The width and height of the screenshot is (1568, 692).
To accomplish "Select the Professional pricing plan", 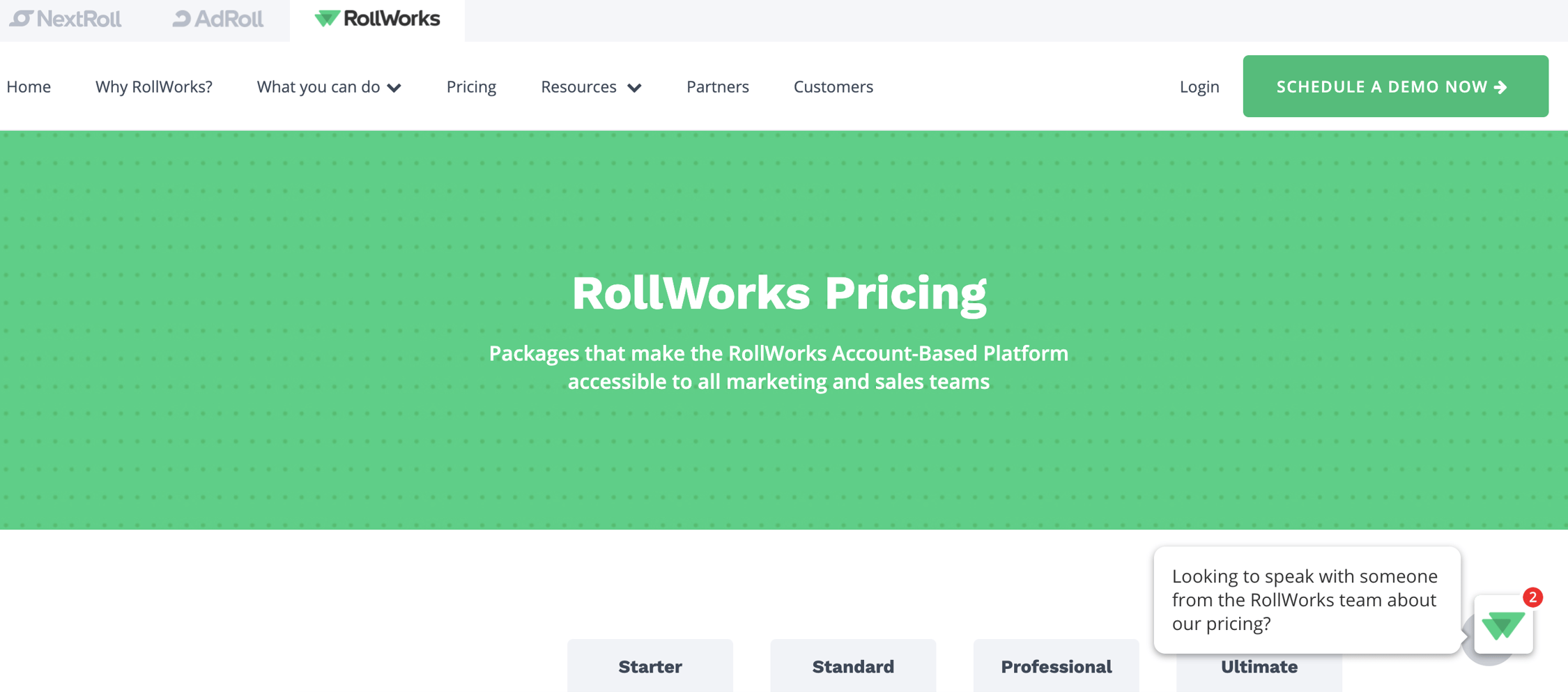I will [x=1056, y=666].
